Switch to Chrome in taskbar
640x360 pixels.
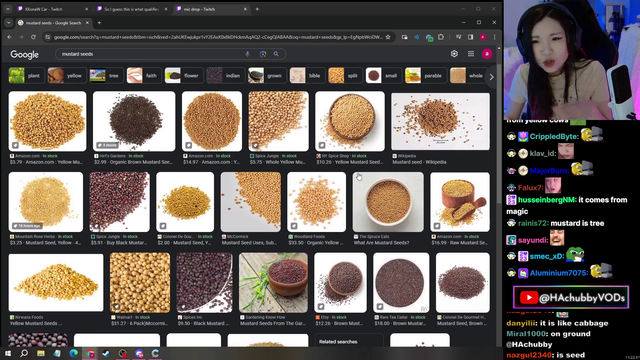point(90,353)
